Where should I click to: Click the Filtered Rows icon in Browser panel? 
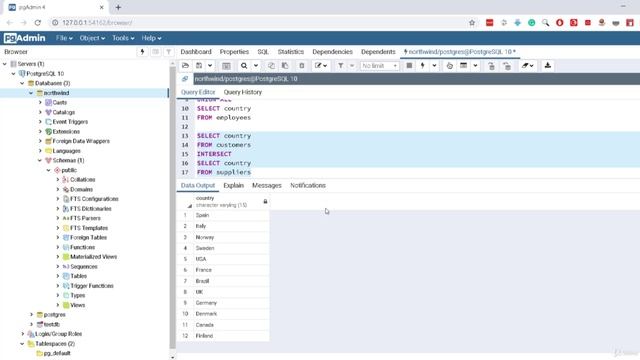(169, 52)
